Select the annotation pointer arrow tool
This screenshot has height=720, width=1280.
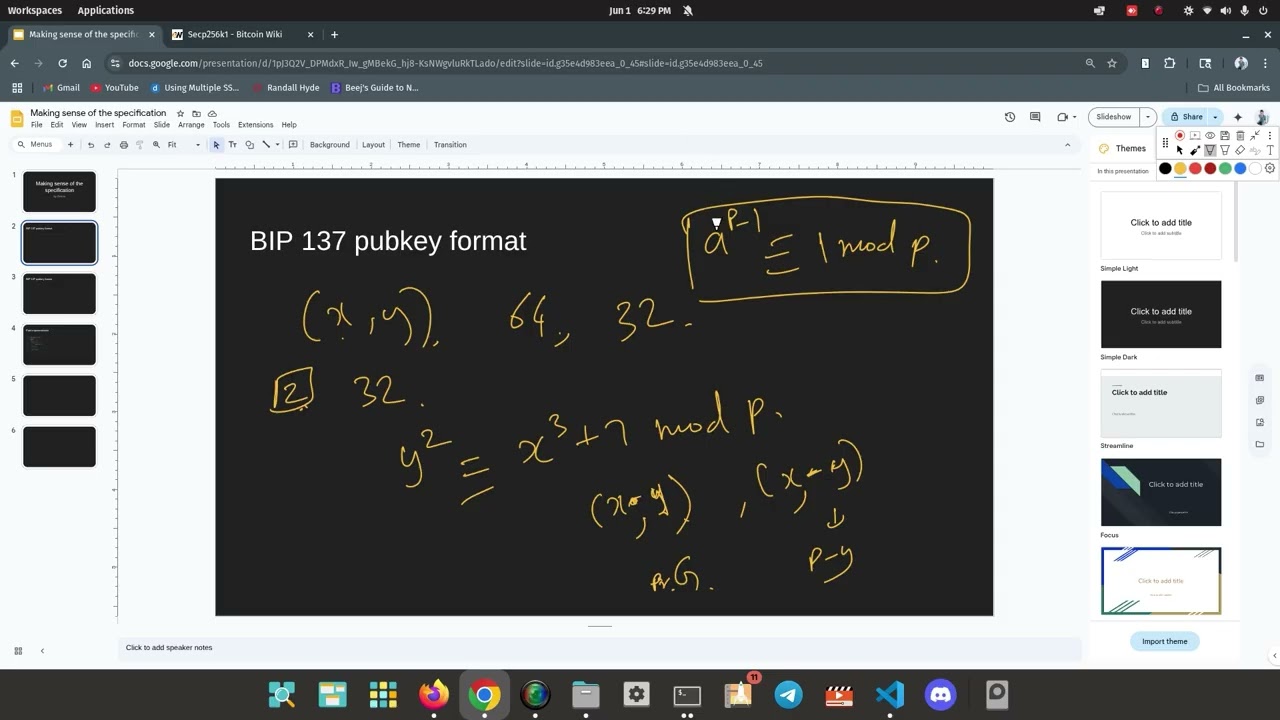(1180, 150)
